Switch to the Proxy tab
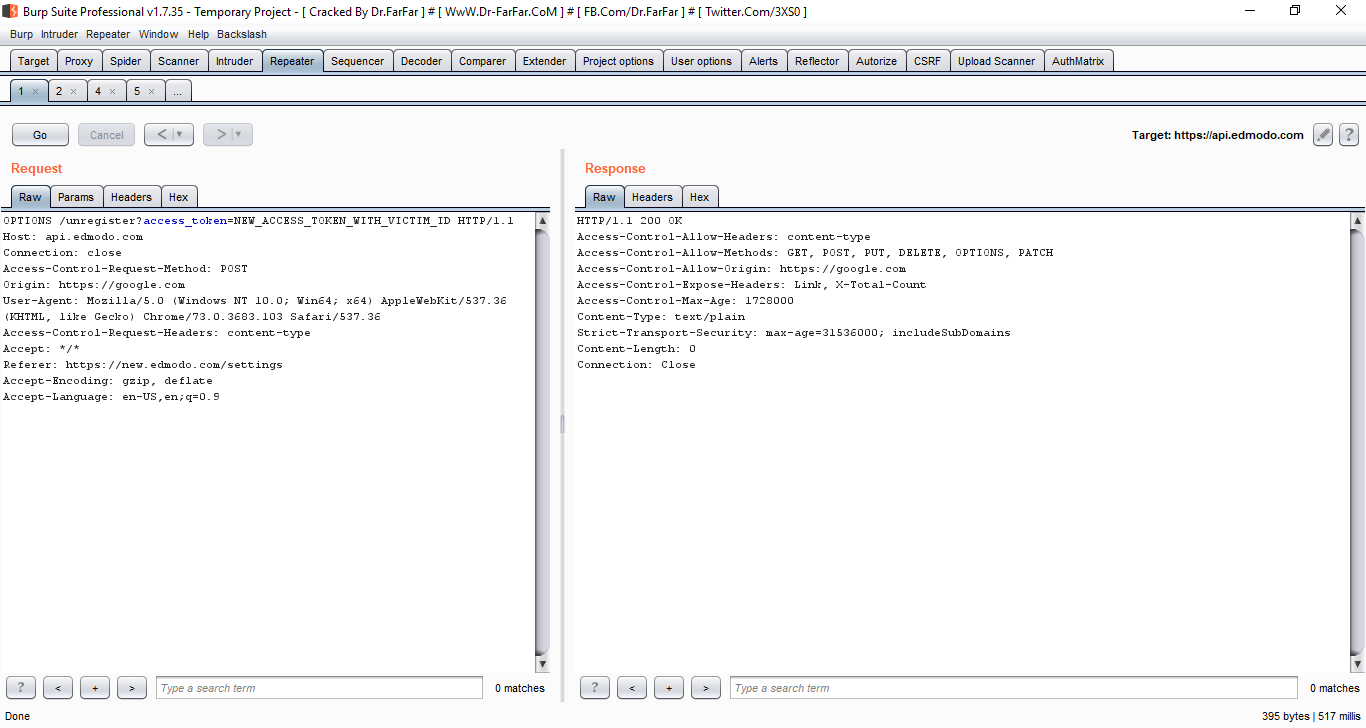 click(x=79, y=61)
